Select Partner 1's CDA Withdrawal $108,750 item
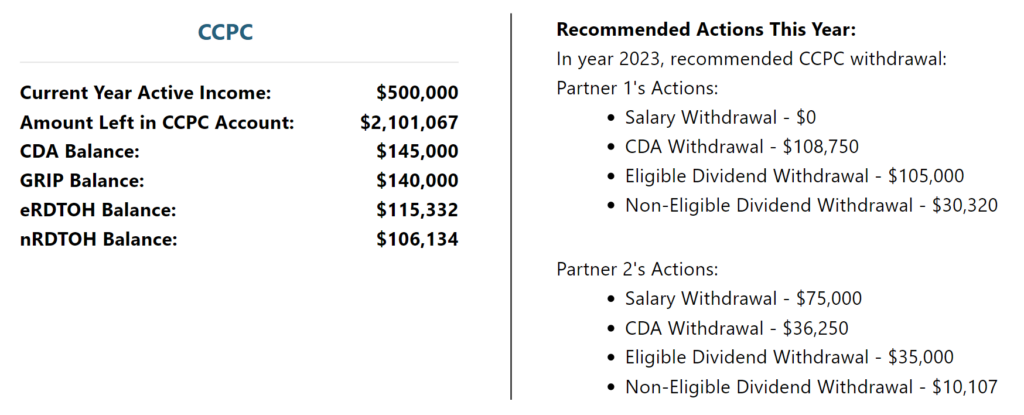The image size is (1024, 415). tap(742, 146)
